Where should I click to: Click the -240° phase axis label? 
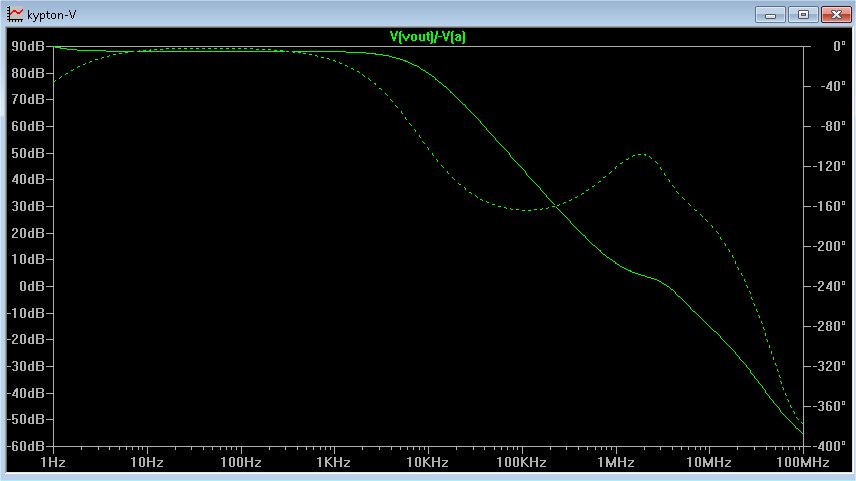click(x=829, y=286)
